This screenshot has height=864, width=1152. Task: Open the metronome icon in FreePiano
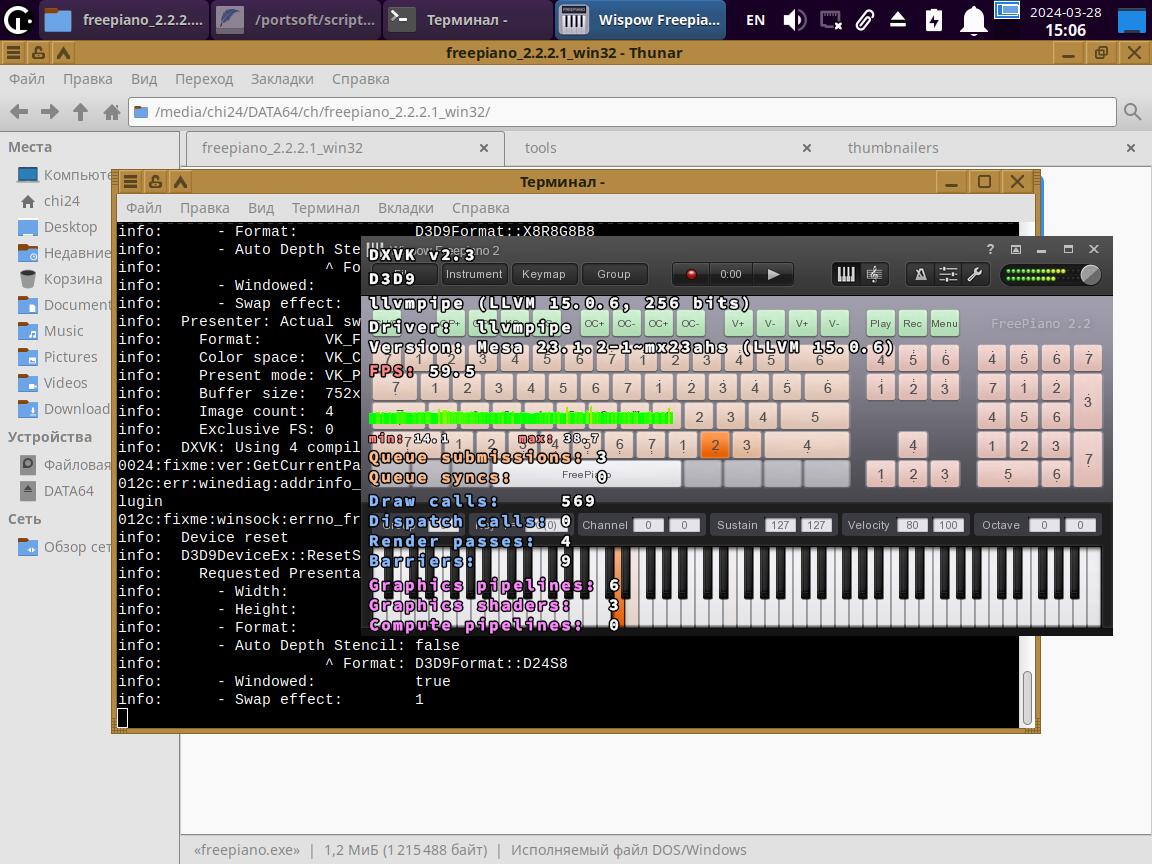click(920, 274)
